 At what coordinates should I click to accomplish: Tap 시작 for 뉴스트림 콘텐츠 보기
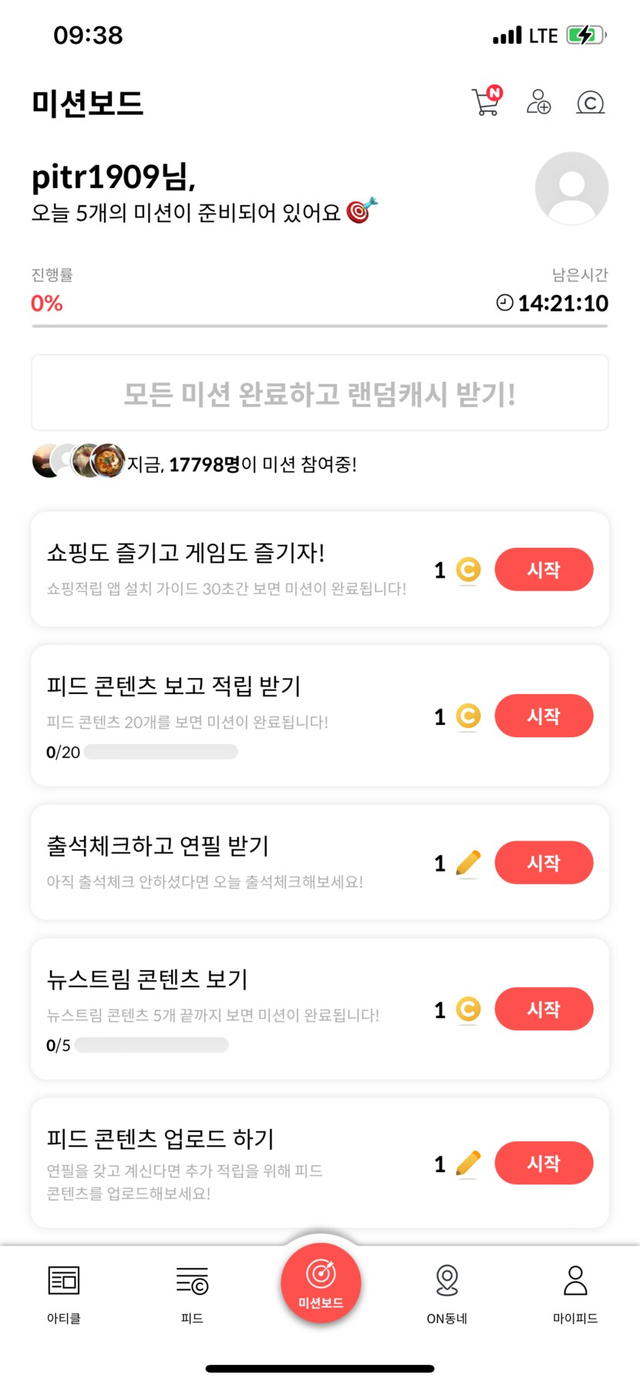pos(544,1009)
